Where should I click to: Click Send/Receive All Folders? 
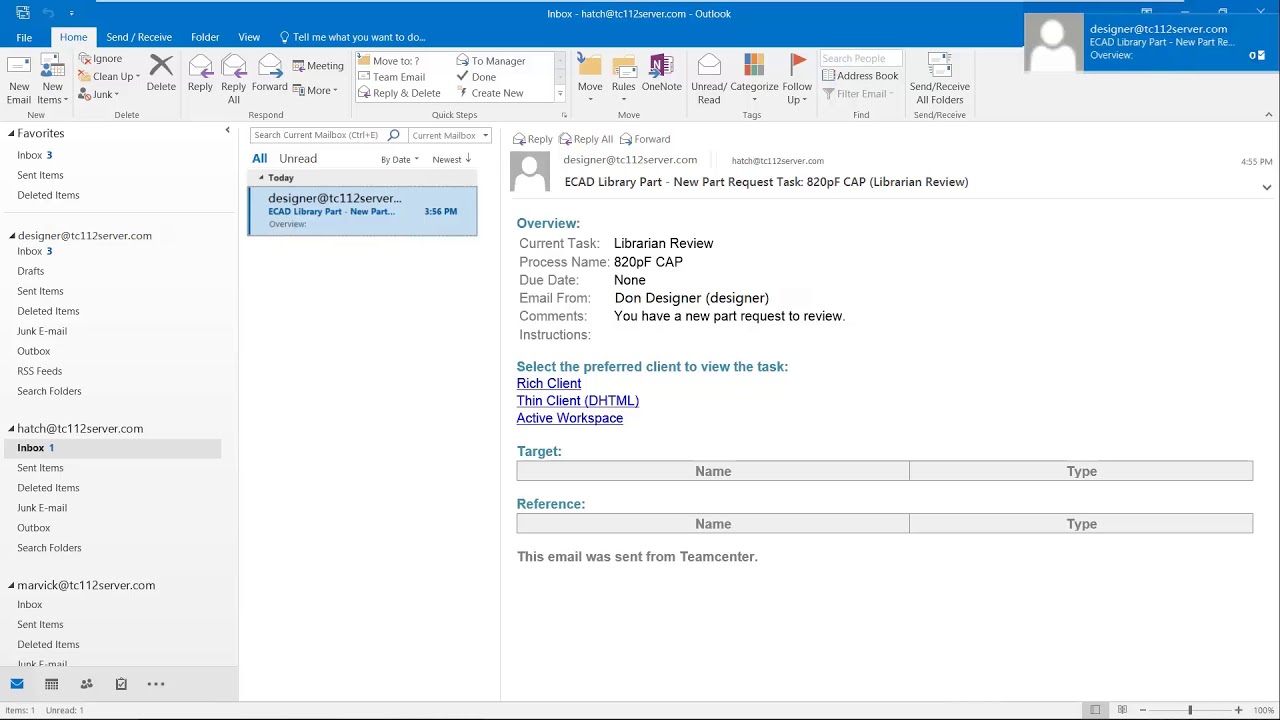pos(940,79)
